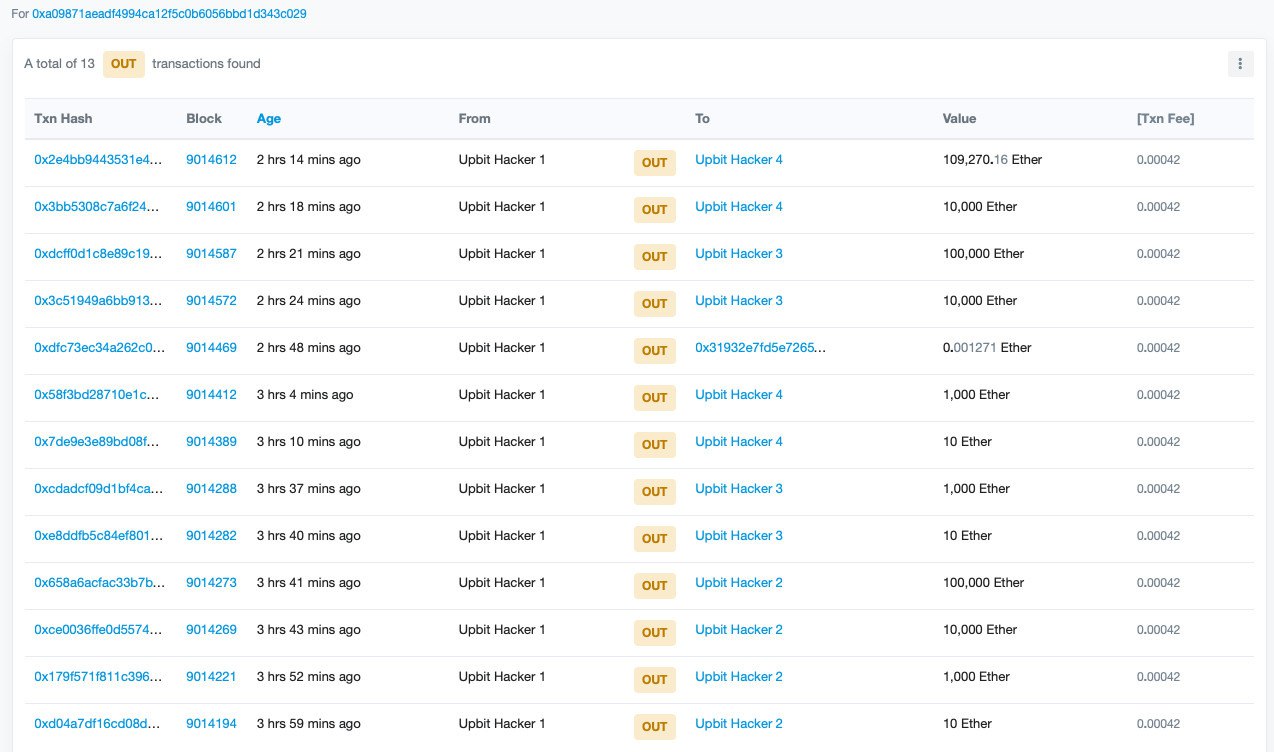Open Upbit Hacker 3 in block 9014288 row

click(x=739, y=488)
